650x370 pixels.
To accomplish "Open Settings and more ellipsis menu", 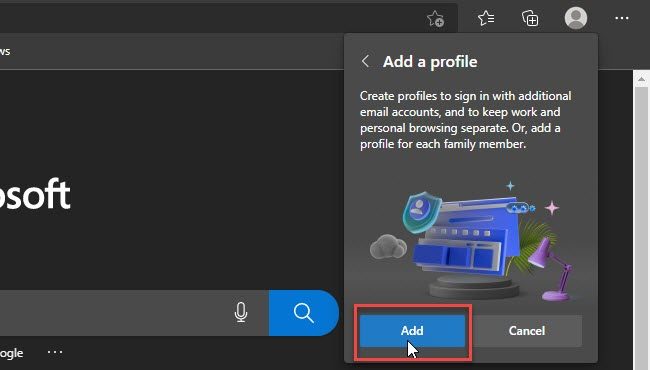I will (621, 18).
